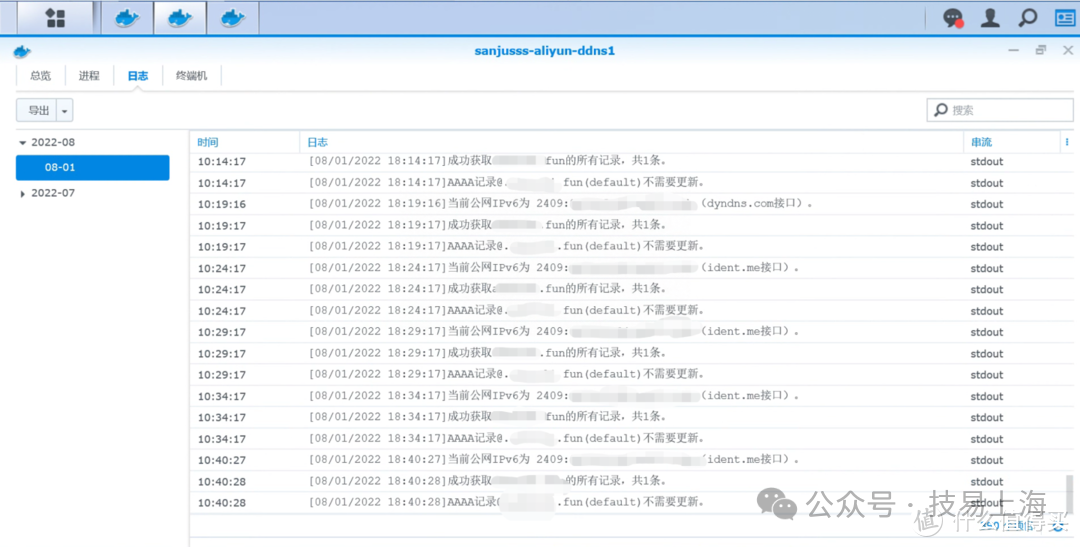Select the log entry mentioning dyndns.com接口
Image resolution: width=1080 pixels, height=547 pixels.
[x=561, y=204]
